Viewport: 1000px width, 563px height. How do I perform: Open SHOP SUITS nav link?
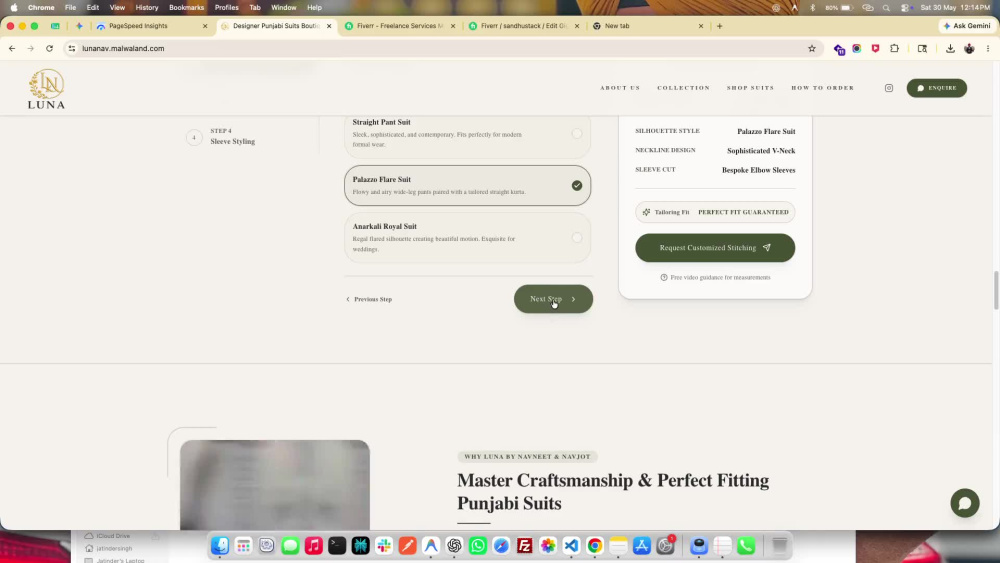pos(751,88)
